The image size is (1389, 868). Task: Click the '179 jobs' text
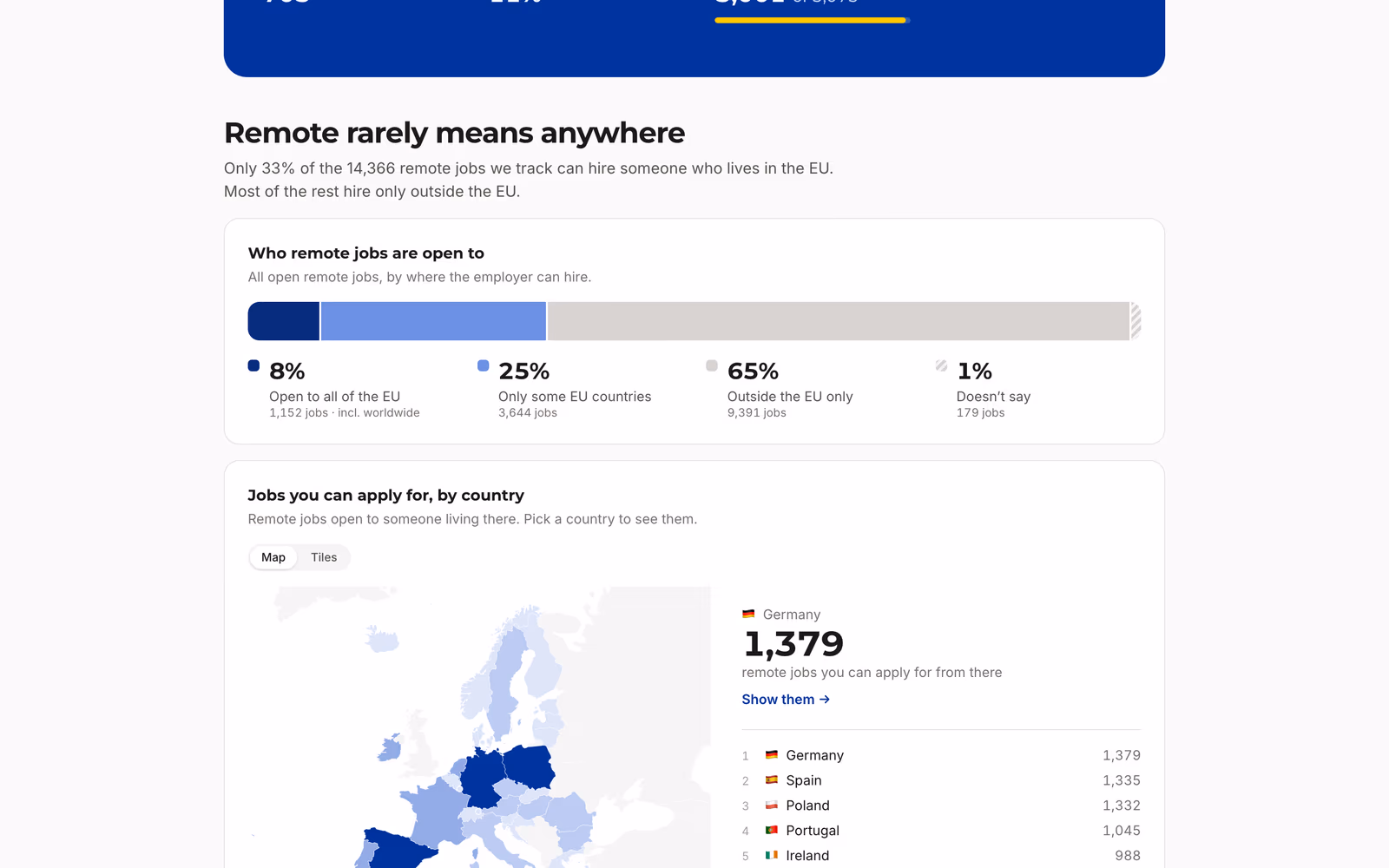(x=981, y=413)
